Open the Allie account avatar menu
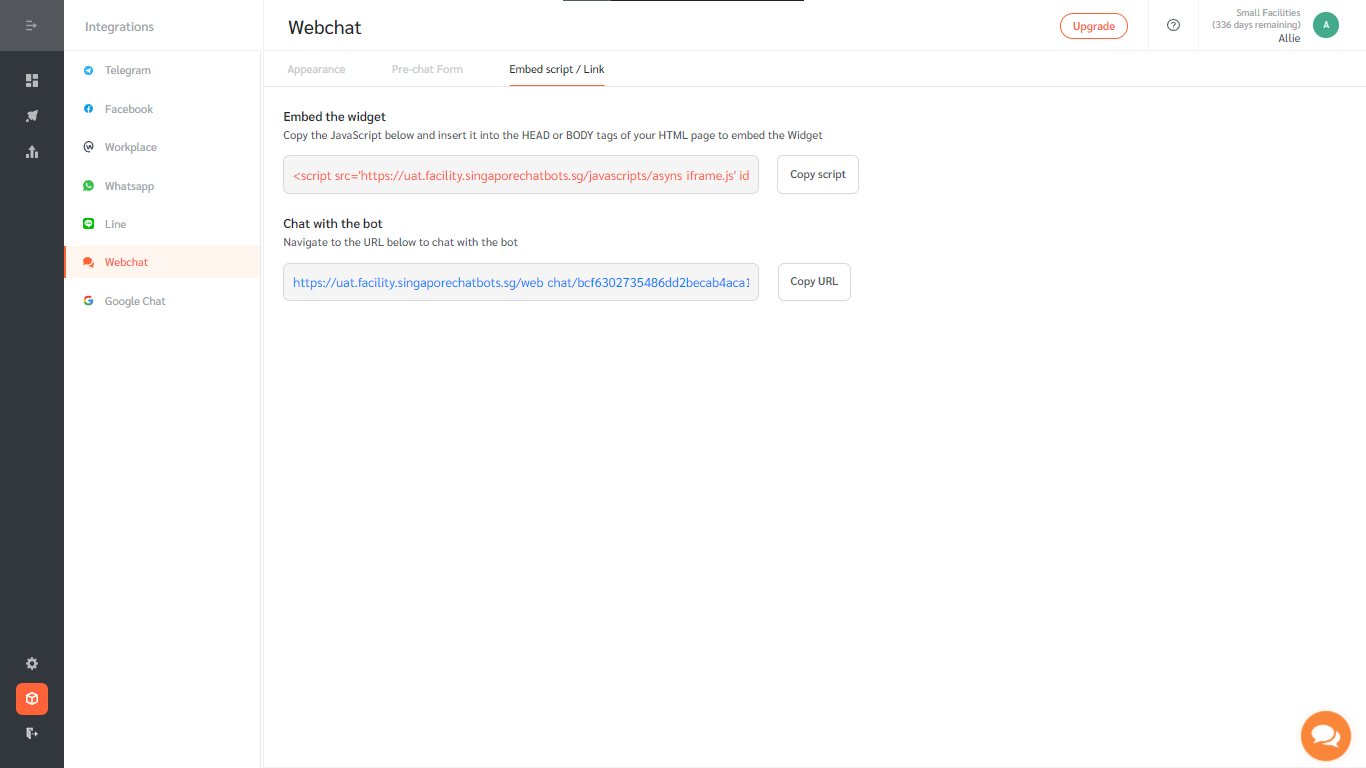Image resolution: width=1366 pixels, height=768 pixels. coord(1325,24)
